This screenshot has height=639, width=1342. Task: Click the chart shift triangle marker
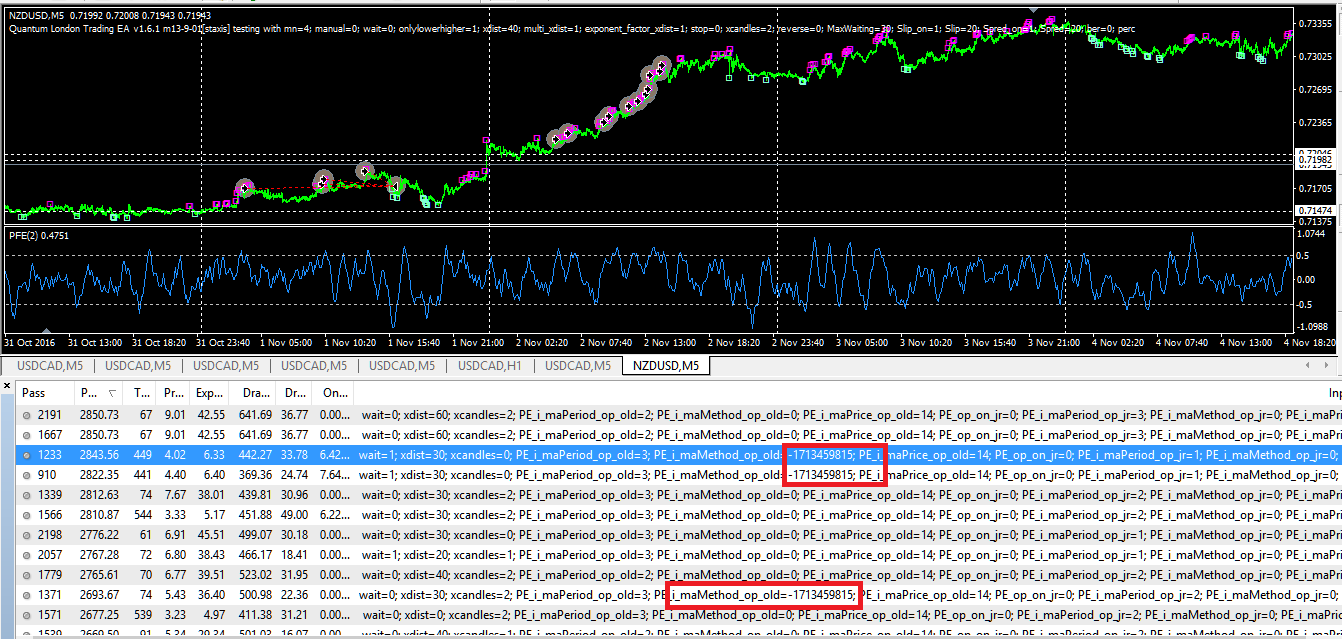click(1033, 8)
